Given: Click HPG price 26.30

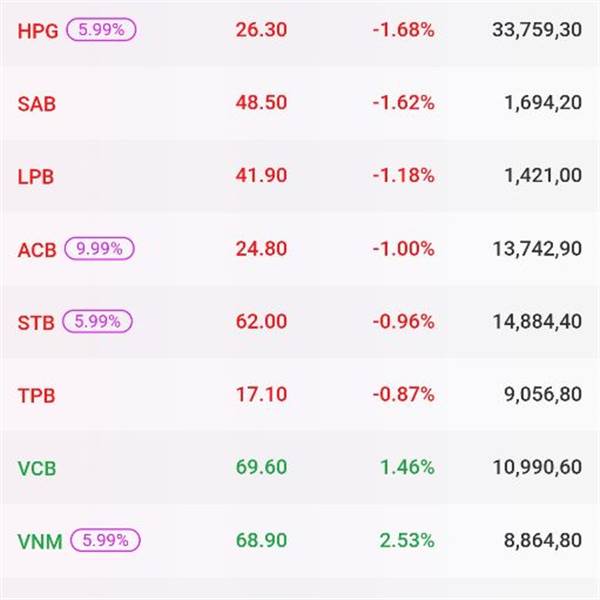Looking at the screenshot, I should click(x=261, y=30).
